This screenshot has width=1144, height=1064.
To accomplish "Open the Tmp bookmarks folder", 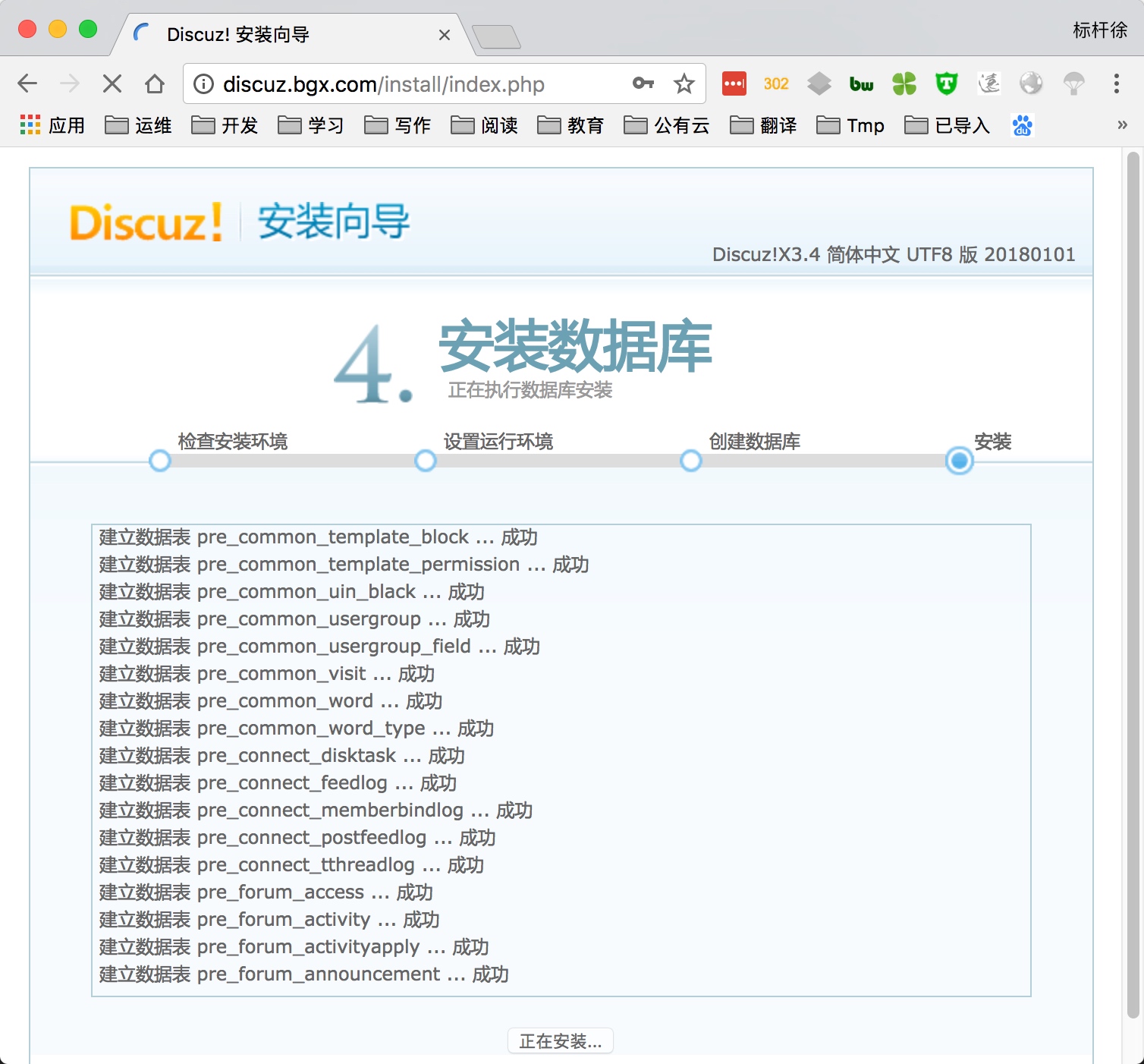I will point(850,125).
